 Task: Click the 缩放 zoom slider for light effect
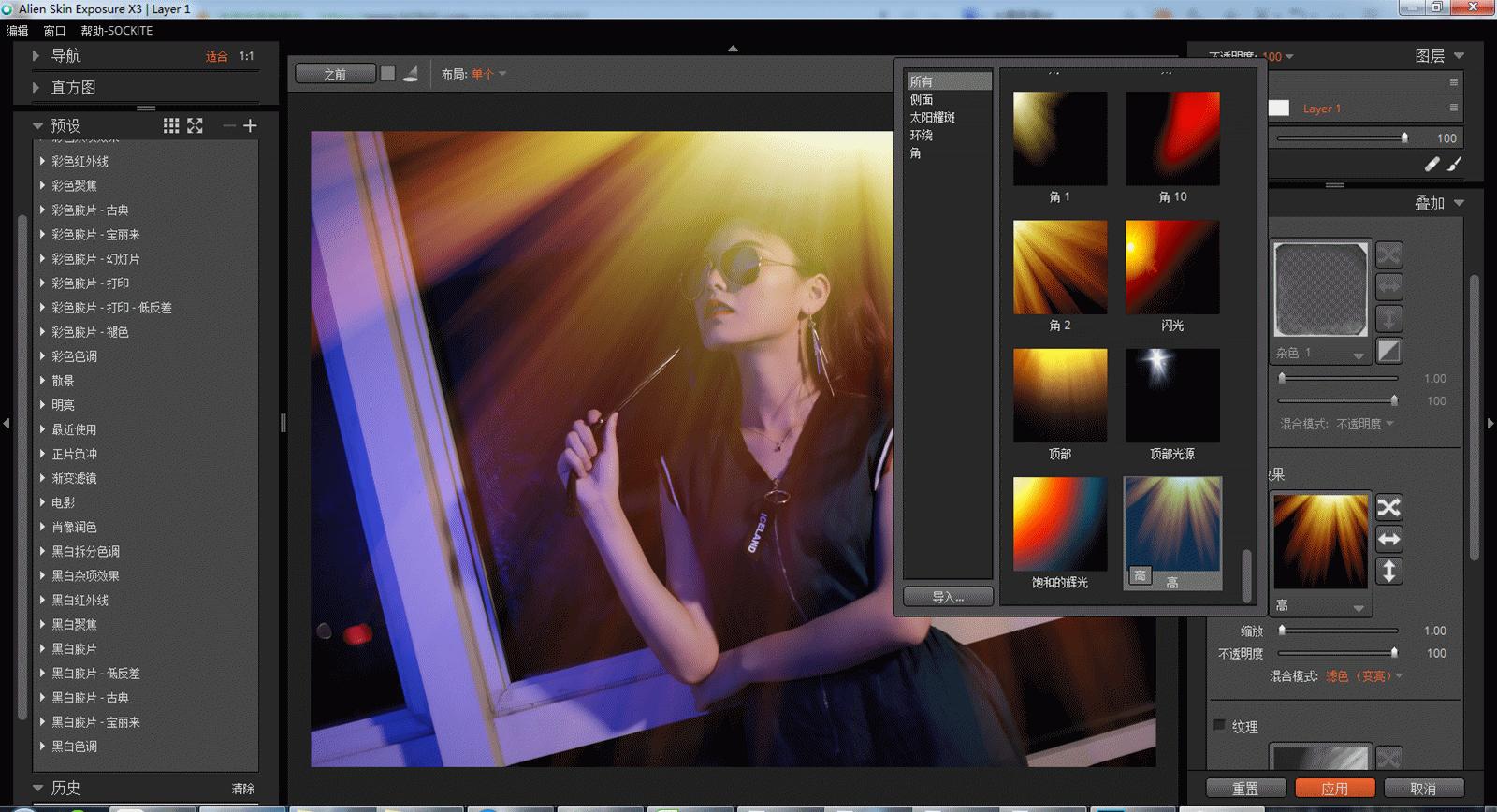coord(1338,631)
